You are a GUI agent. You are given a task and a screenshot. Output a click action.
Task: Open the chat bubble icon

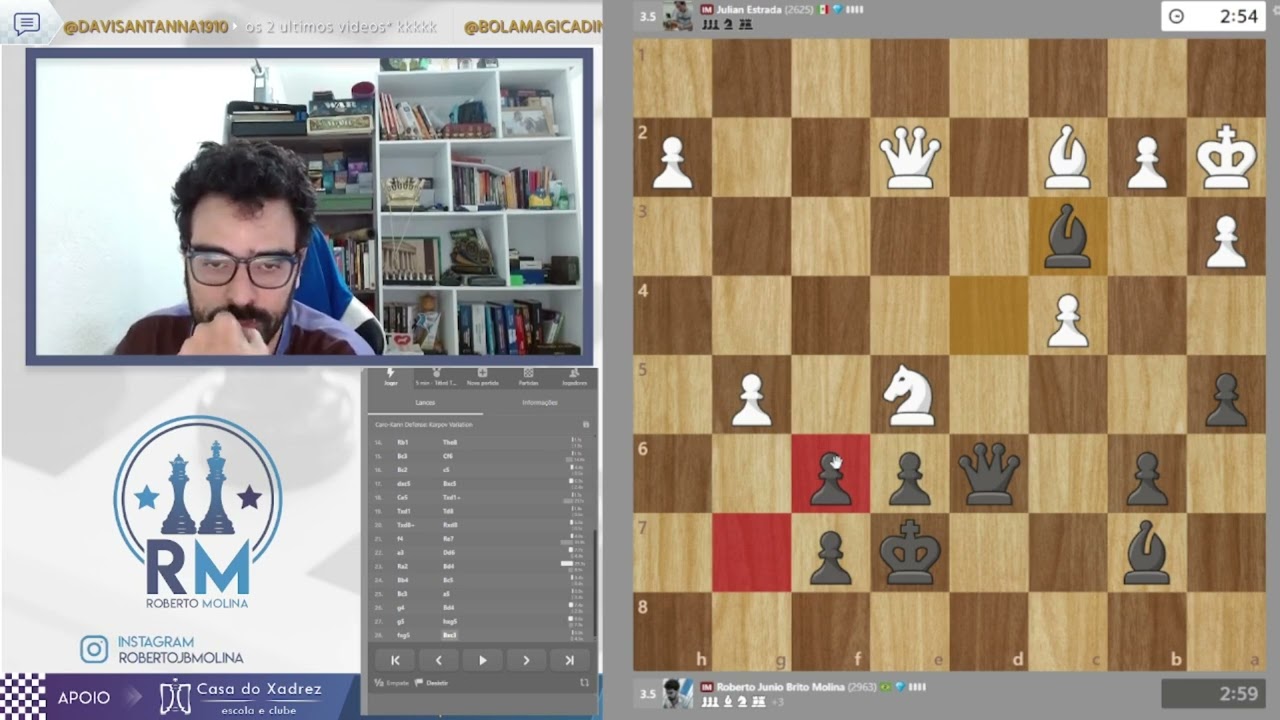pyautogui.click(x=27, y=24)
